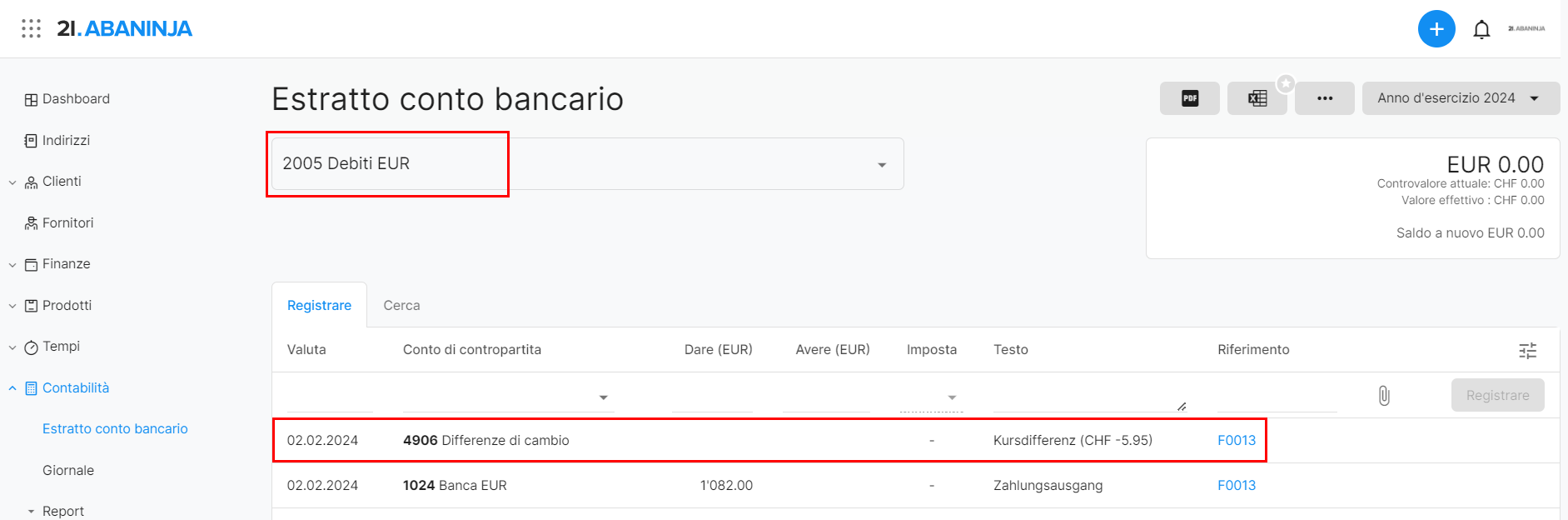The image size is (1568, 520).
Task: Switch to the Cerca tab
Action: pos(401,306)
